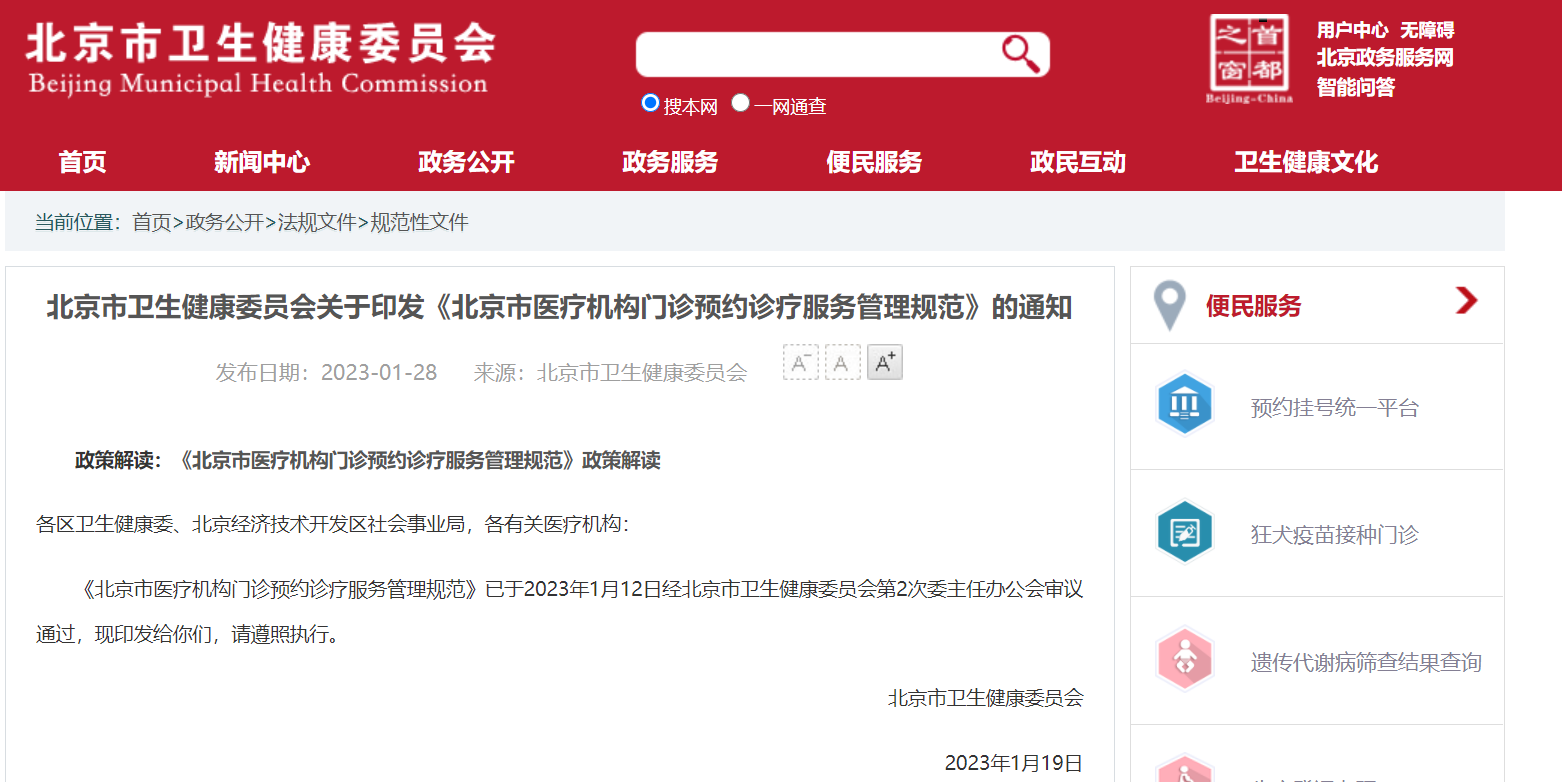Open the 政策解读 document link
The height and width of the screenshot is (782, 1562).
pyautogui.click(x=420, y=461)
